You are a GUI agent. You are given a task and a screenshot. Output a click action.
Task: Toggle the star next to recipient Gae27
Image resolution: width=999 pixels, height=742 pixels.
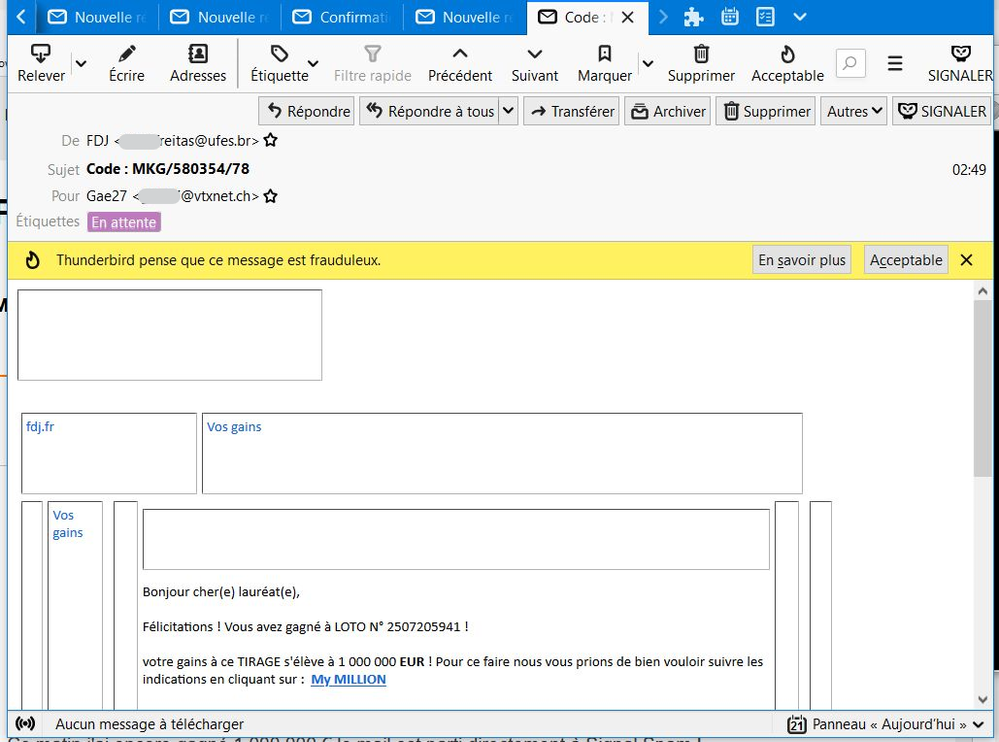point(270,196)
